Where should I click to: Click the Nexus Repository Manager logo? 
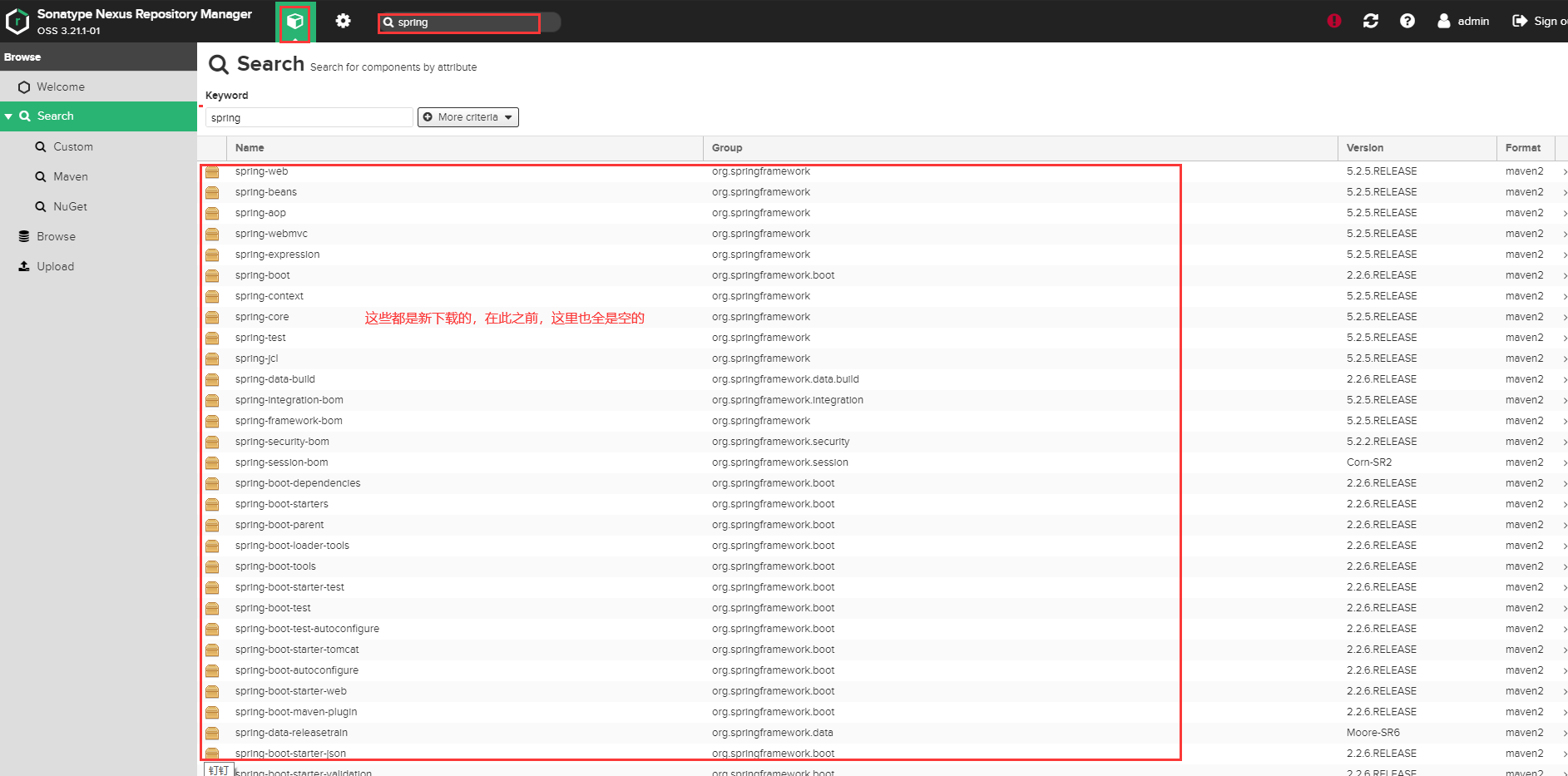pyautogui.click(x=17, y=22)
